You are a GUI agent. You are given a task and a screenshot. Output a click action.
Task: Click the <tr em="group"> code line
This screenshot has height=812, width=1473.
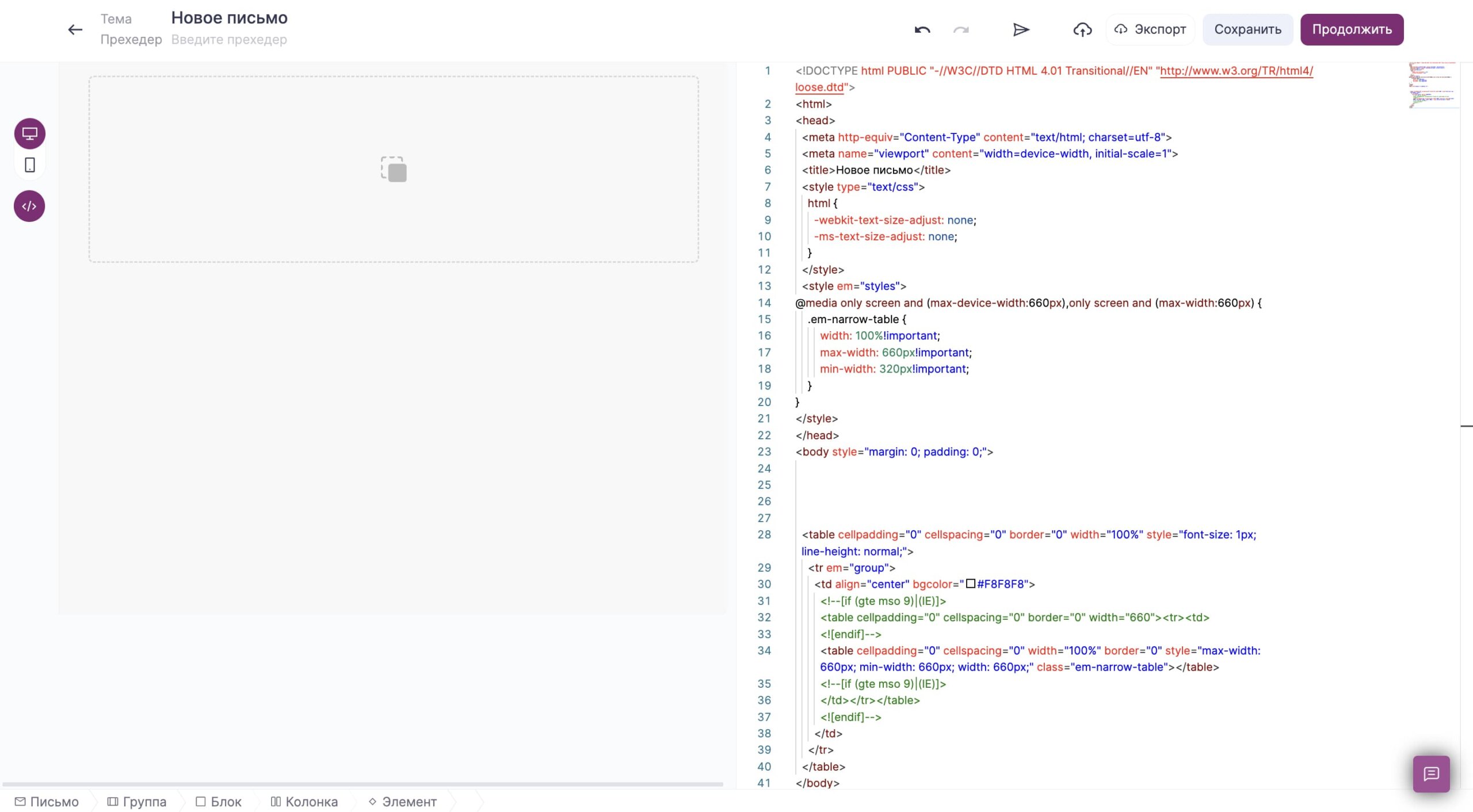tap(852, 568)
